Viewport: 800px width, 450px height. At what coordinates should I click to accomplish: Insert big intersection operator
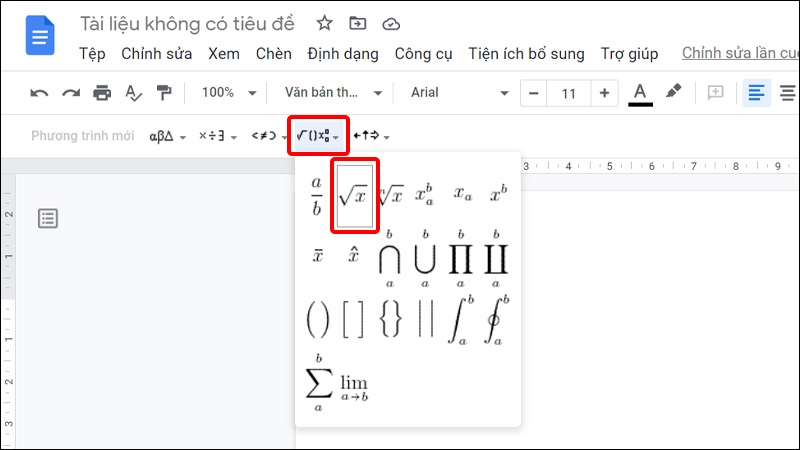coord(389,259)
